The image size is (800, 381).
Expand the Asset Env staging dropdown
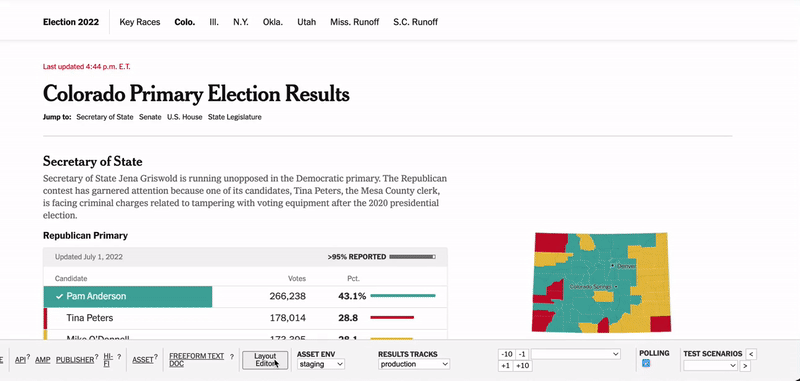(321, 364)
